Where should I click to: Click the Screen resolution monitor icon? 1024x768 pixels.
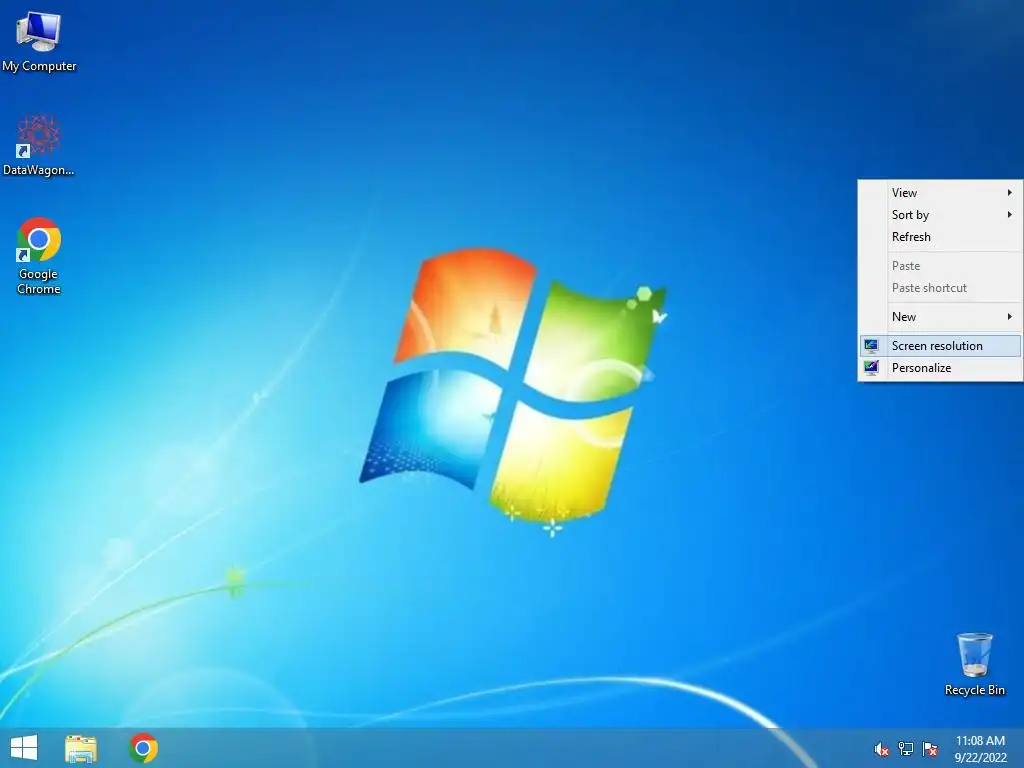click(x=871, y=346)
